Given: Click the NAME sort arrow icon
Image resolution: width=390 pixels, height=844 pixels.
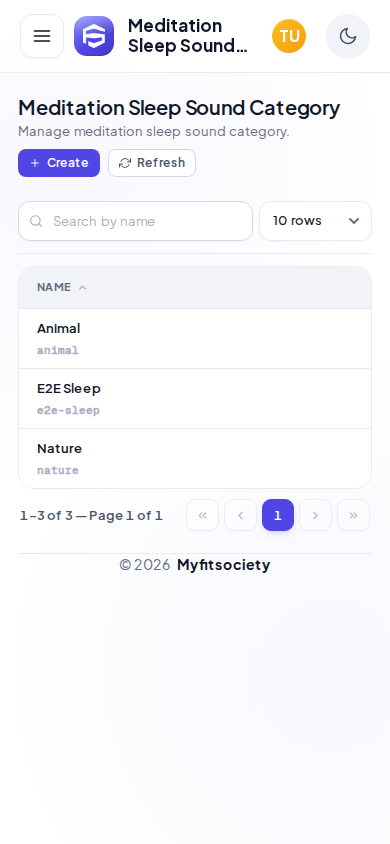Looking at the screenshot, I should [82, 287].
